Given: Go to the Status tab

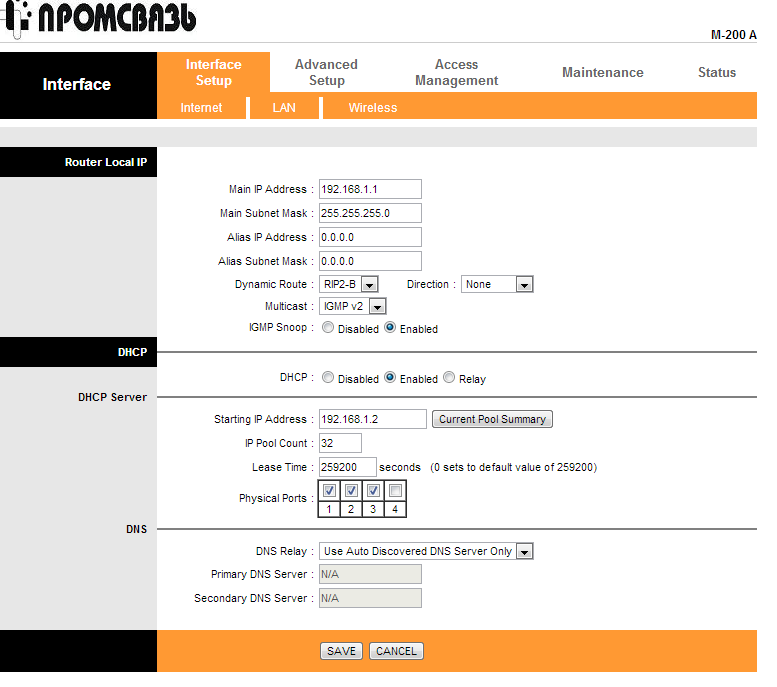Looking at the screenshot, I should coord(716,72).
